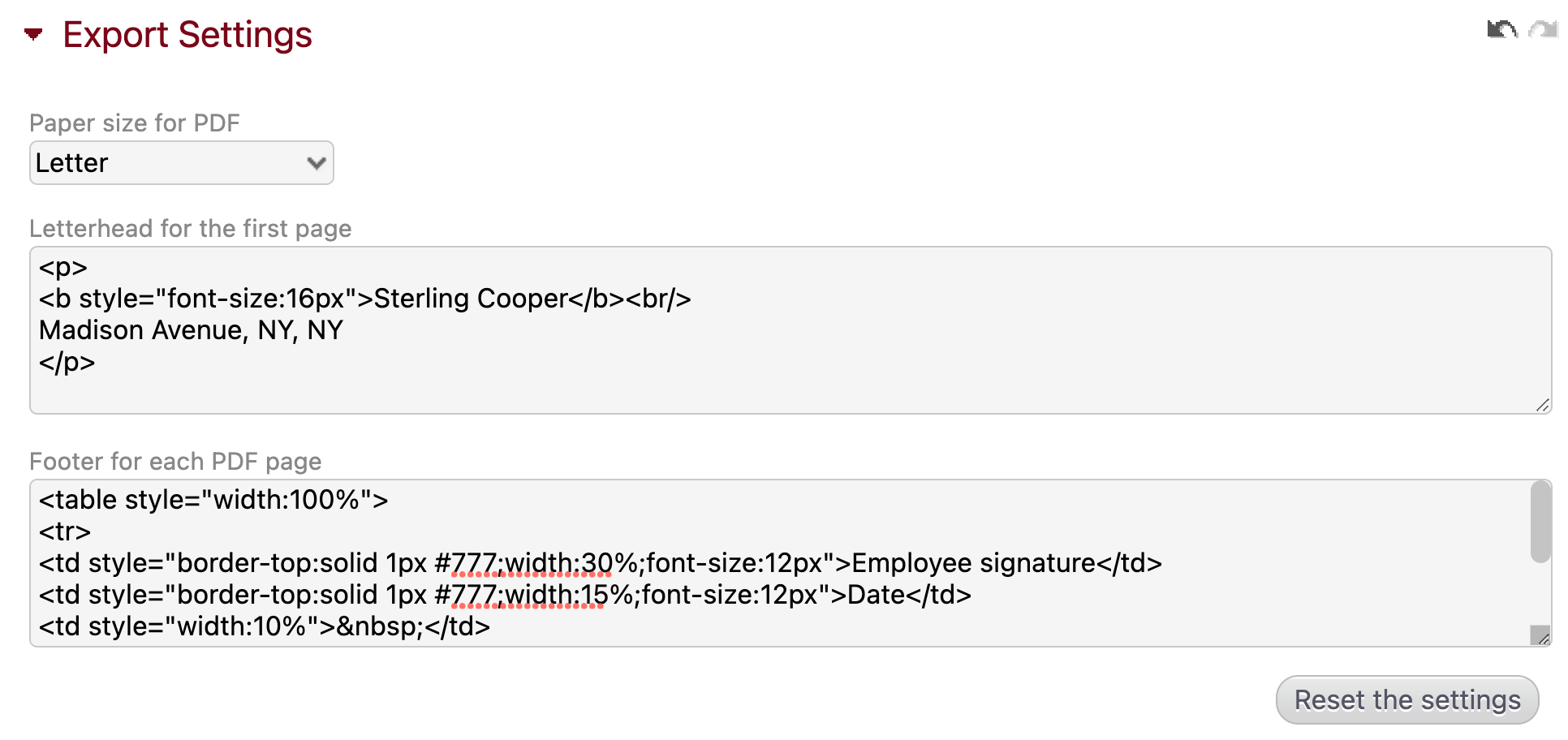Collapse the Export Settings section triangle
1568x740 pixels.
click(33, 34)
